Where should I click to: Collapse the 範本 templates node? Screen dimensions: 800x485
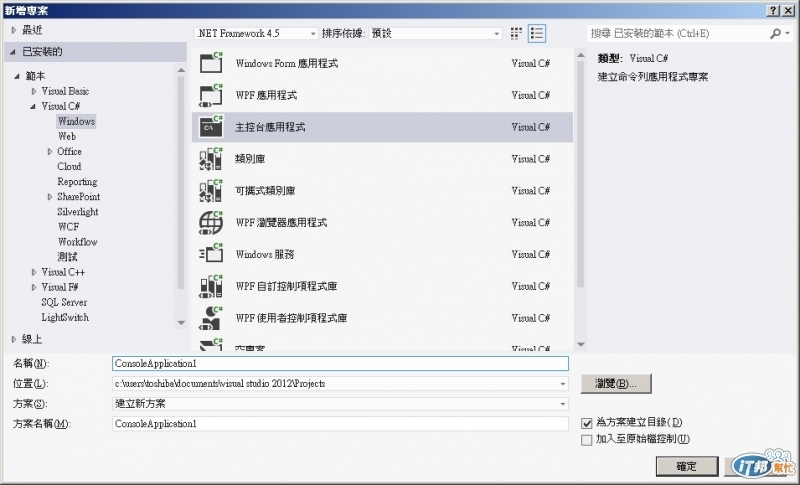pos(17,76)
